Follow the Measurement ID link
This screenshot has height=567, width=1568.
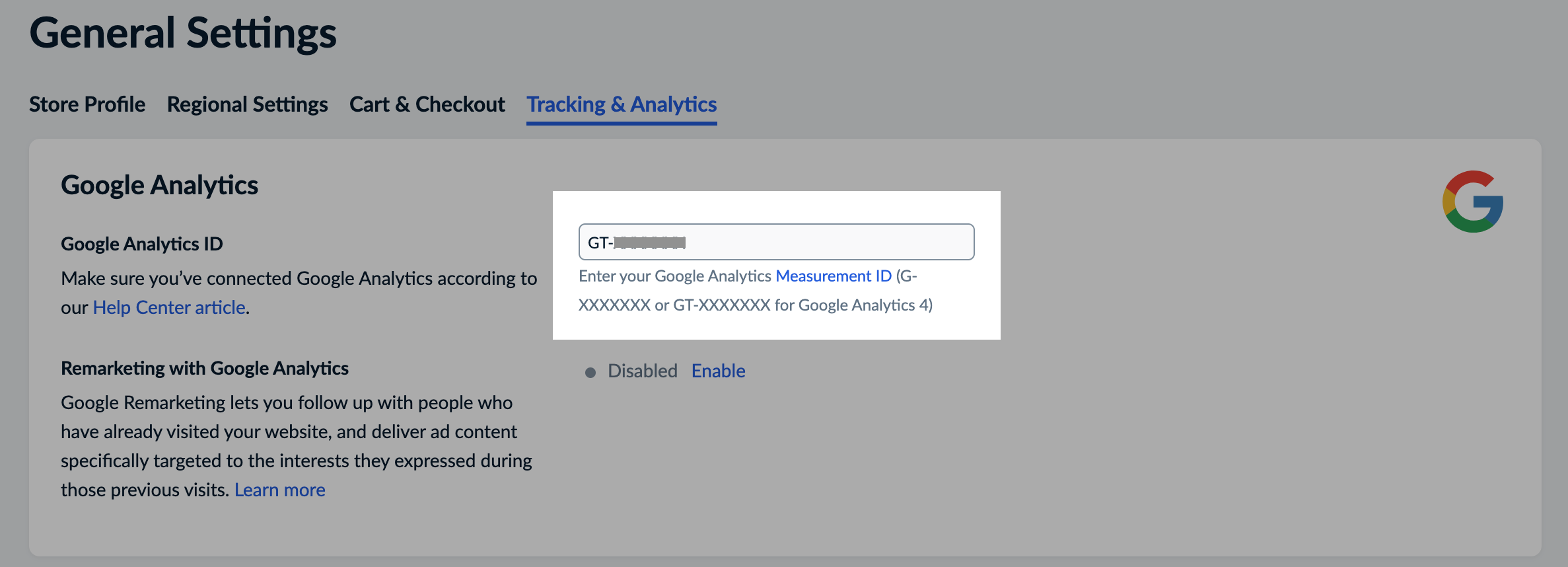point(834,276)
